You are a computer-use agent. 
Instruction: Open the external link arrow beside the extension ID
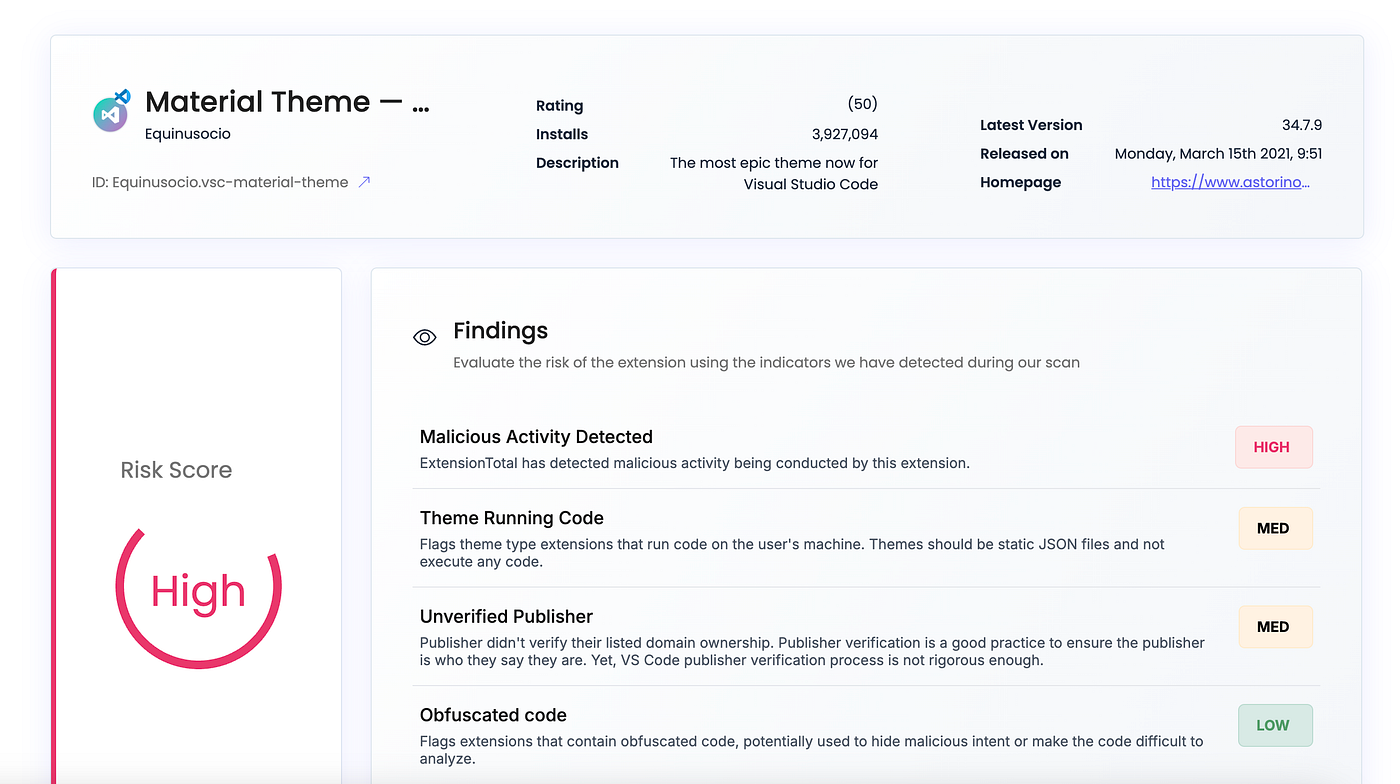364,182
